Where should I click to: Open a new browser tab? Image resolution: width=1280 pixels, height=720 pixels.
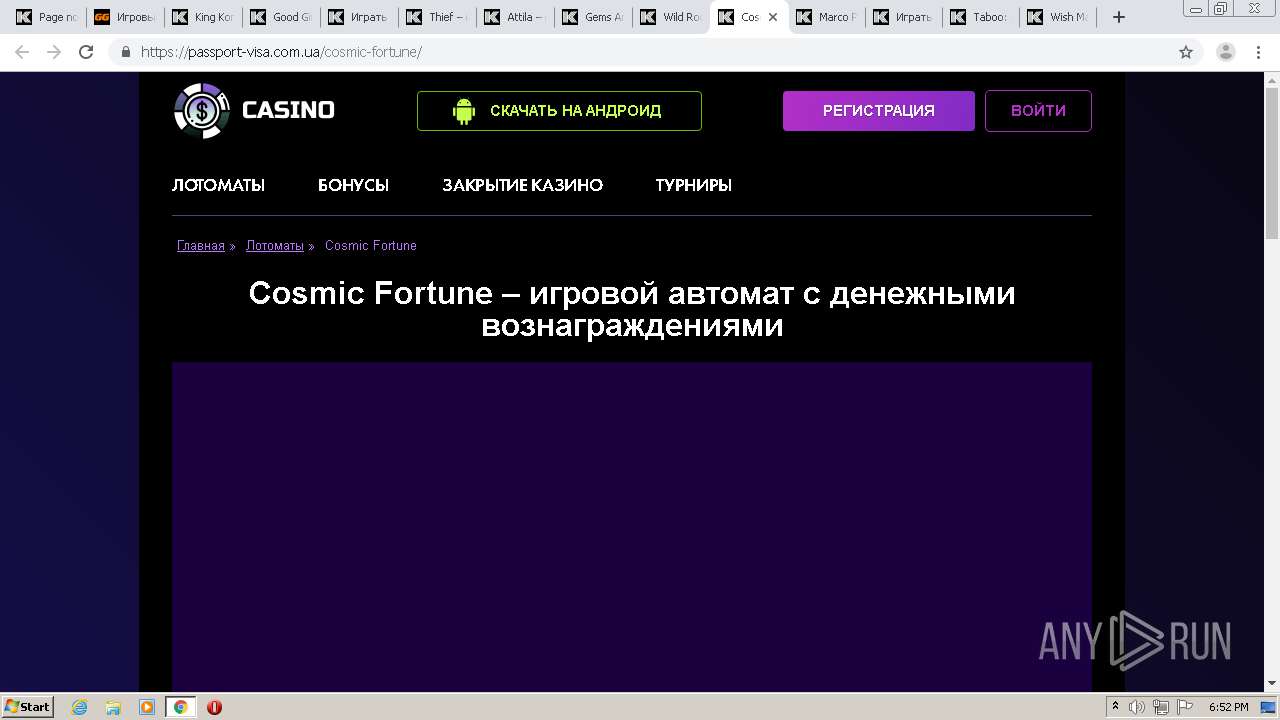coord(1119,17)
